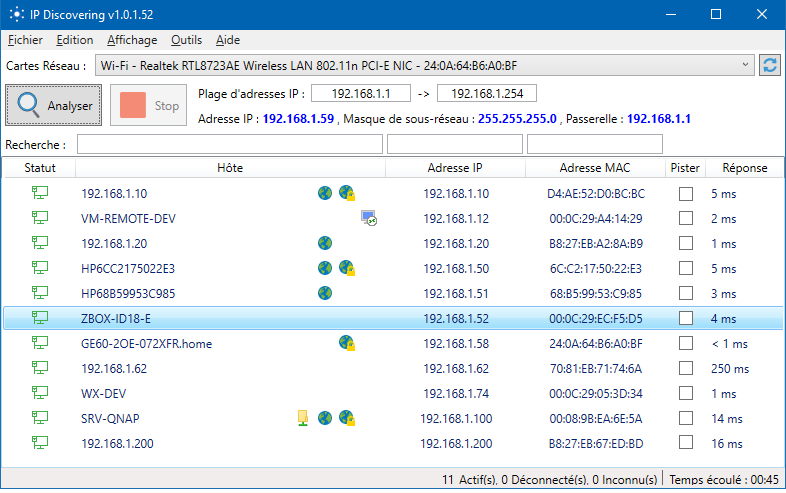Screen dimensions: 786x493
Task: Tick the Pister checkbox for GE60-2OE-072XFR.home
Action: (x=686, y=344)
